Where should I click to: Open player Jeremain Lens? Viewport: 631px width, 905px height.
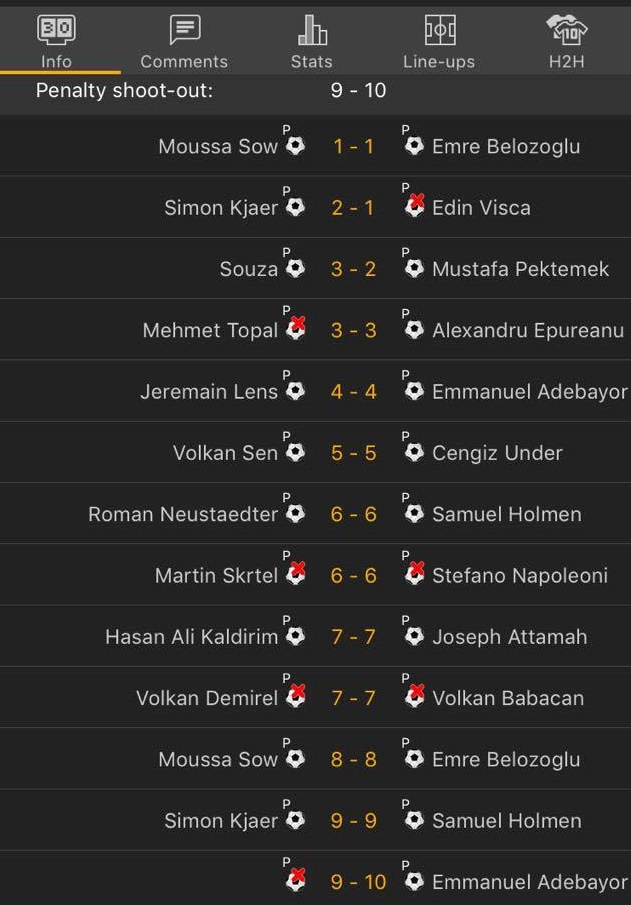pos(209,391)
